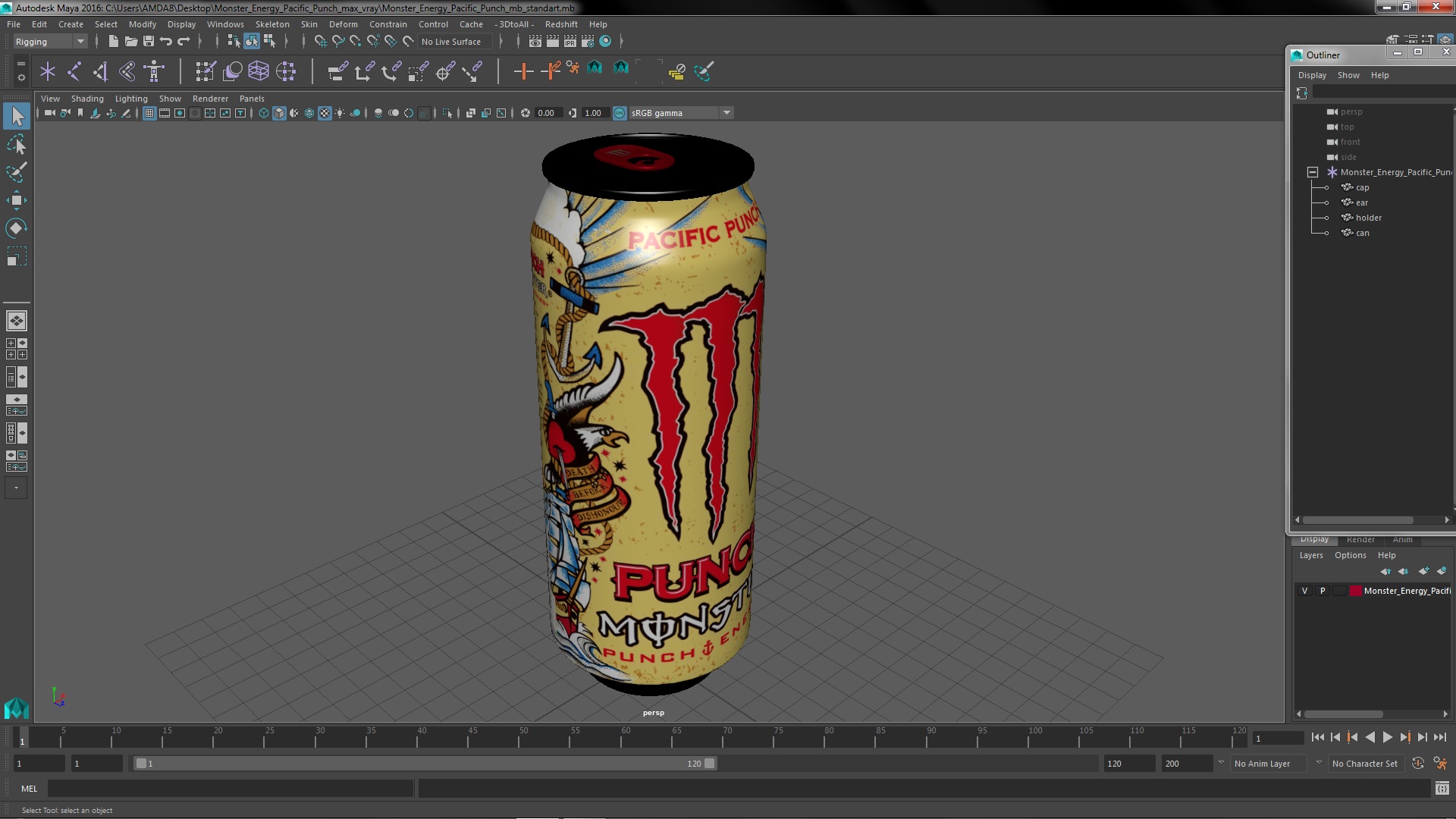Image resolution: width=1456 pixels, height=819 pixels.
Task: Open the Redshift menu
Action: coord(560,24)
